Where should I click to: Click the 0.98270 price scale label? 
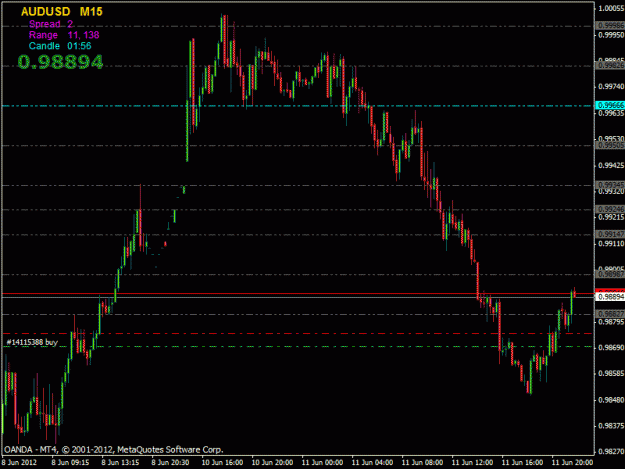pos(611,452)
